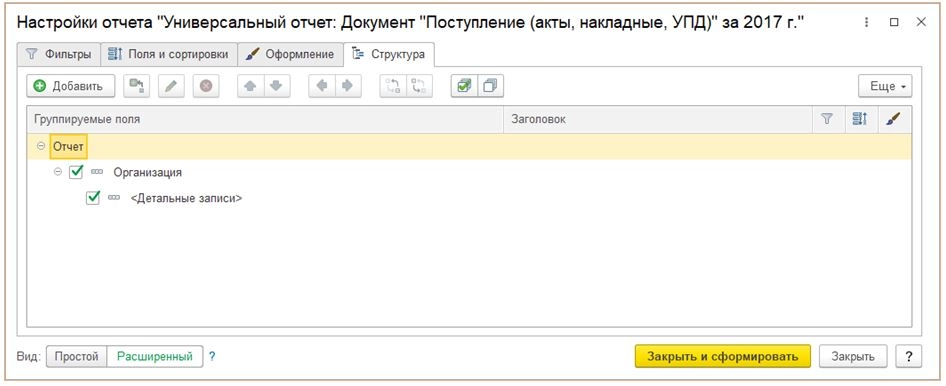Open help with the bottom-right ? button
The image size is (946, 386).
[909, 356]
